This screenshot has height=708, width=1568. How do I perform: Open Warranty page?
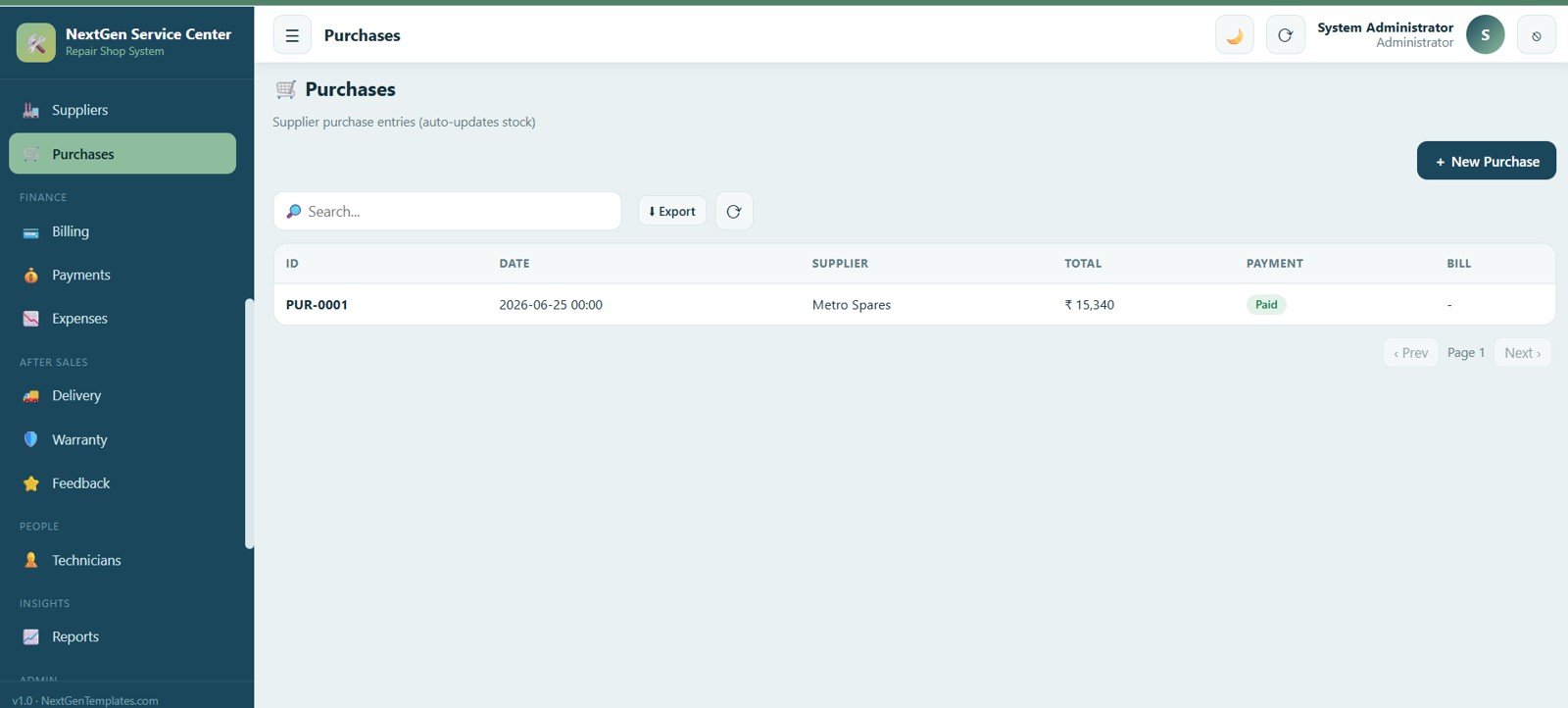[122, 439]
